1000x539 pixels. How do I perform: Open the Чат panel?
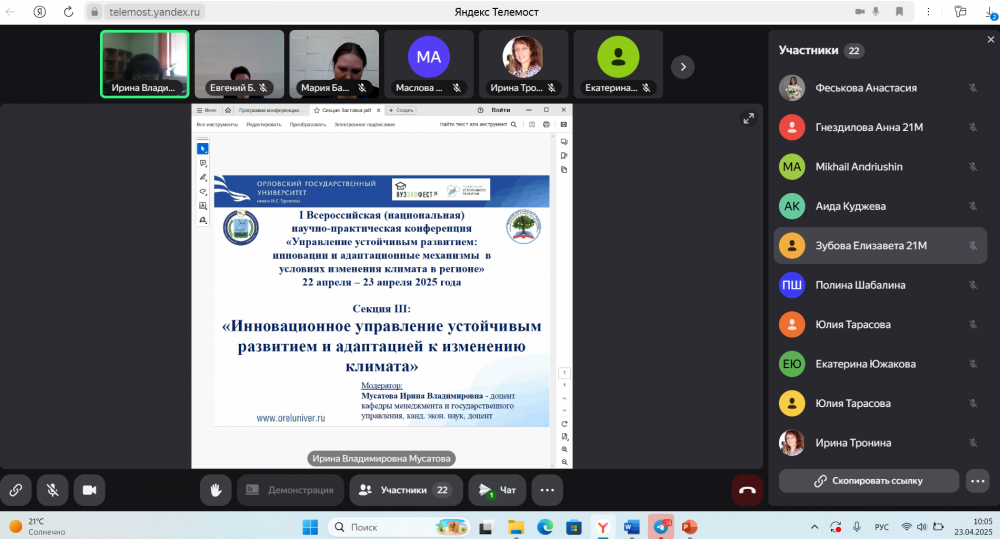coord(497,490)
